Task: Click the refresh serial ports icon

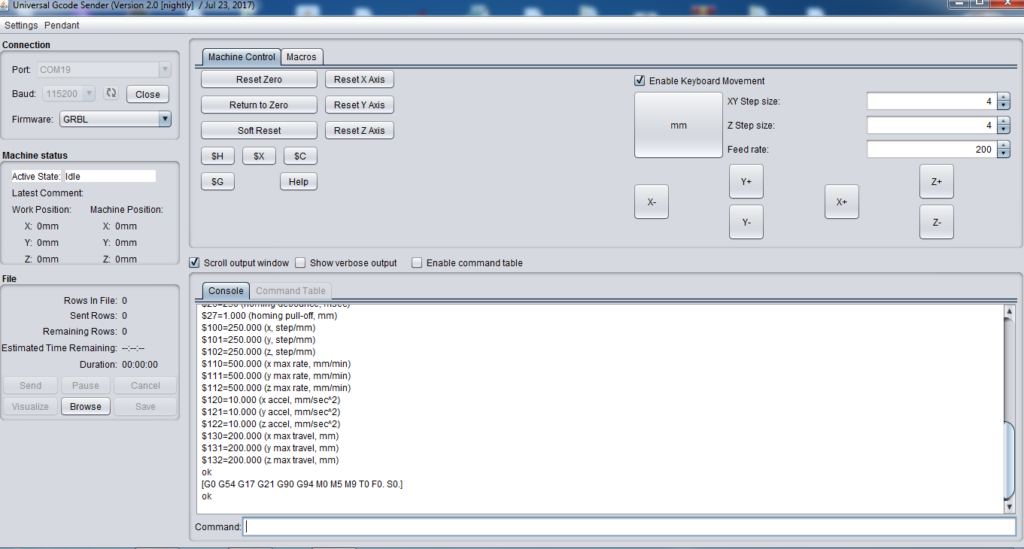Action: pyautogui.click(x=111, y=94)
